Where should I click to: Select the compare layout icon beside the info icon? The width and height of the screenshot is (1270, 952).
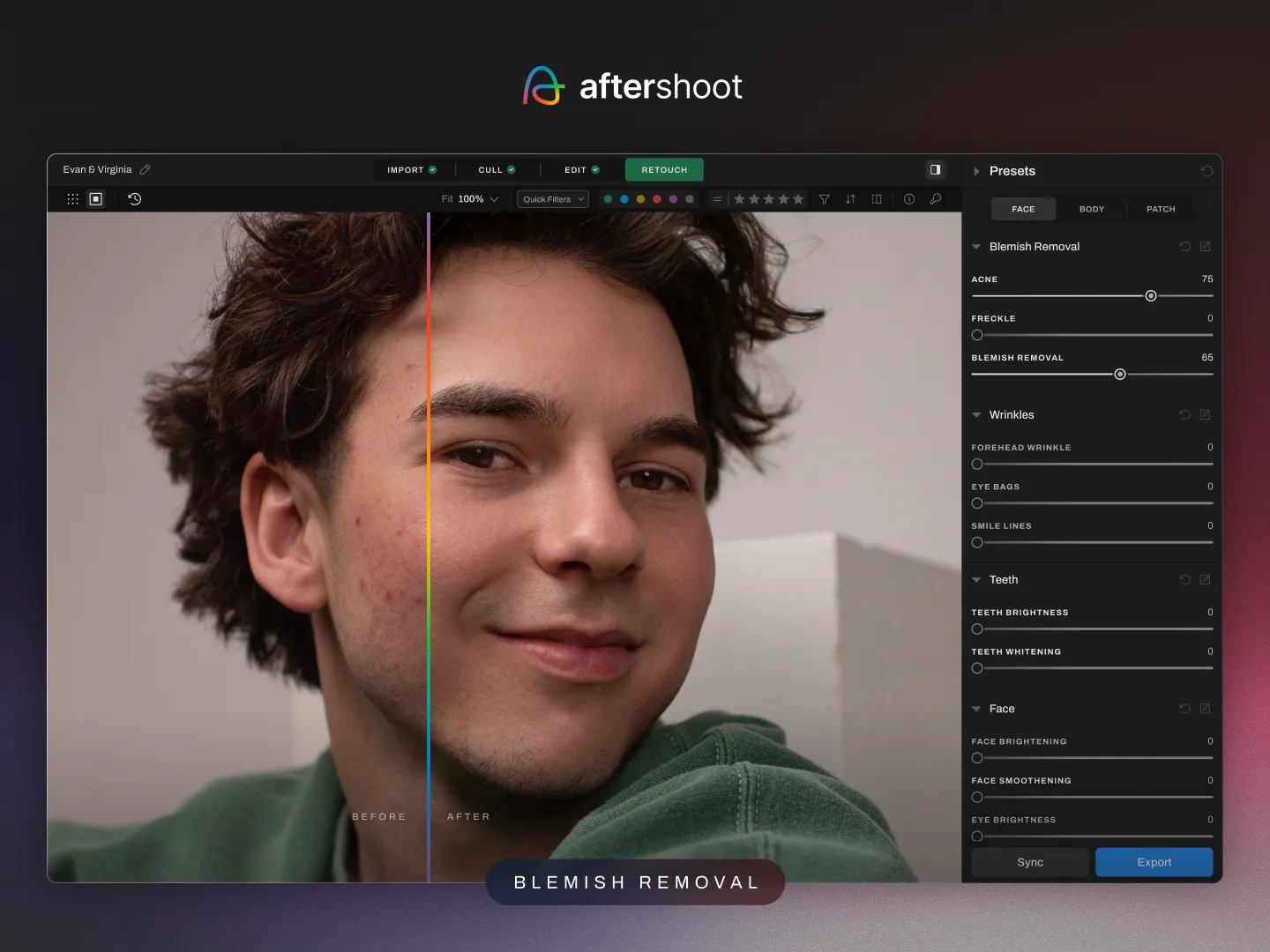[x=876, y=199]
